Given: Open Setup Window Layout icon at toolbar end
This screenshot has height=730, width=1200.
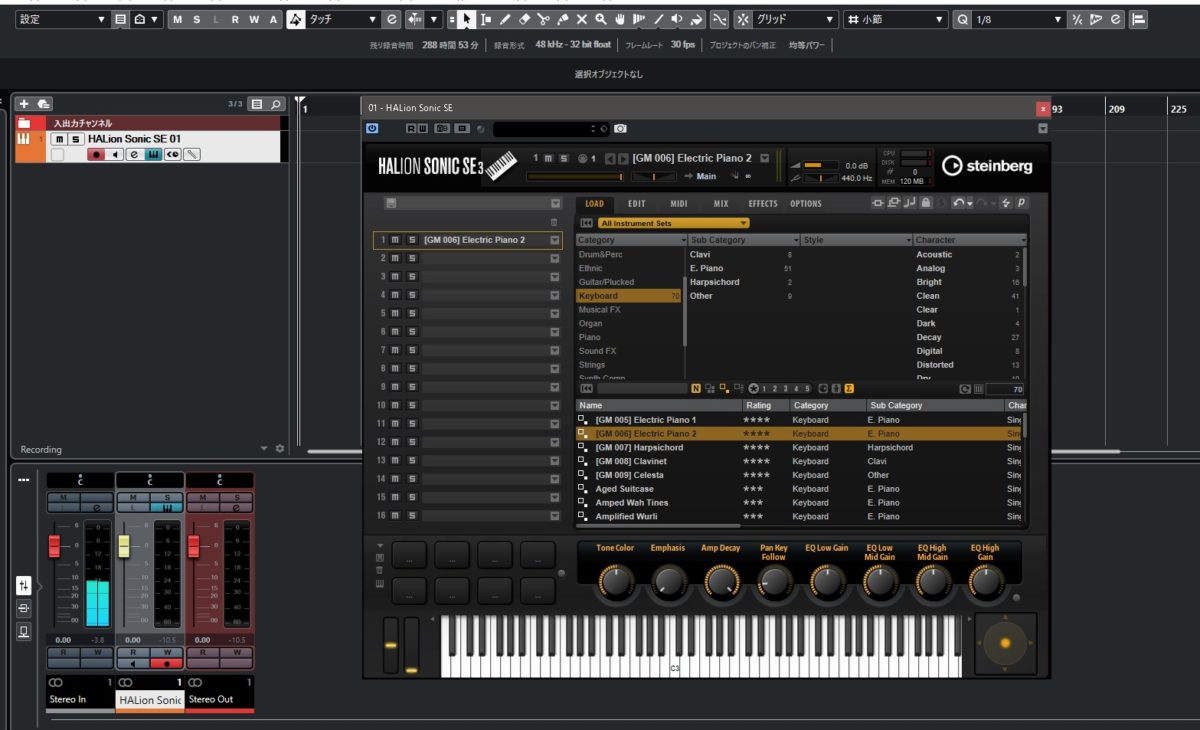Looking at the screenshot, I should point(1139,19).
